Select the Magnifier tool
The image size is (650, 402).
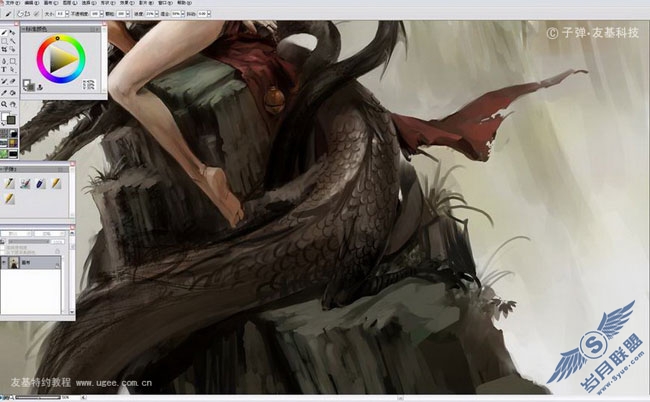coord(4,104)
